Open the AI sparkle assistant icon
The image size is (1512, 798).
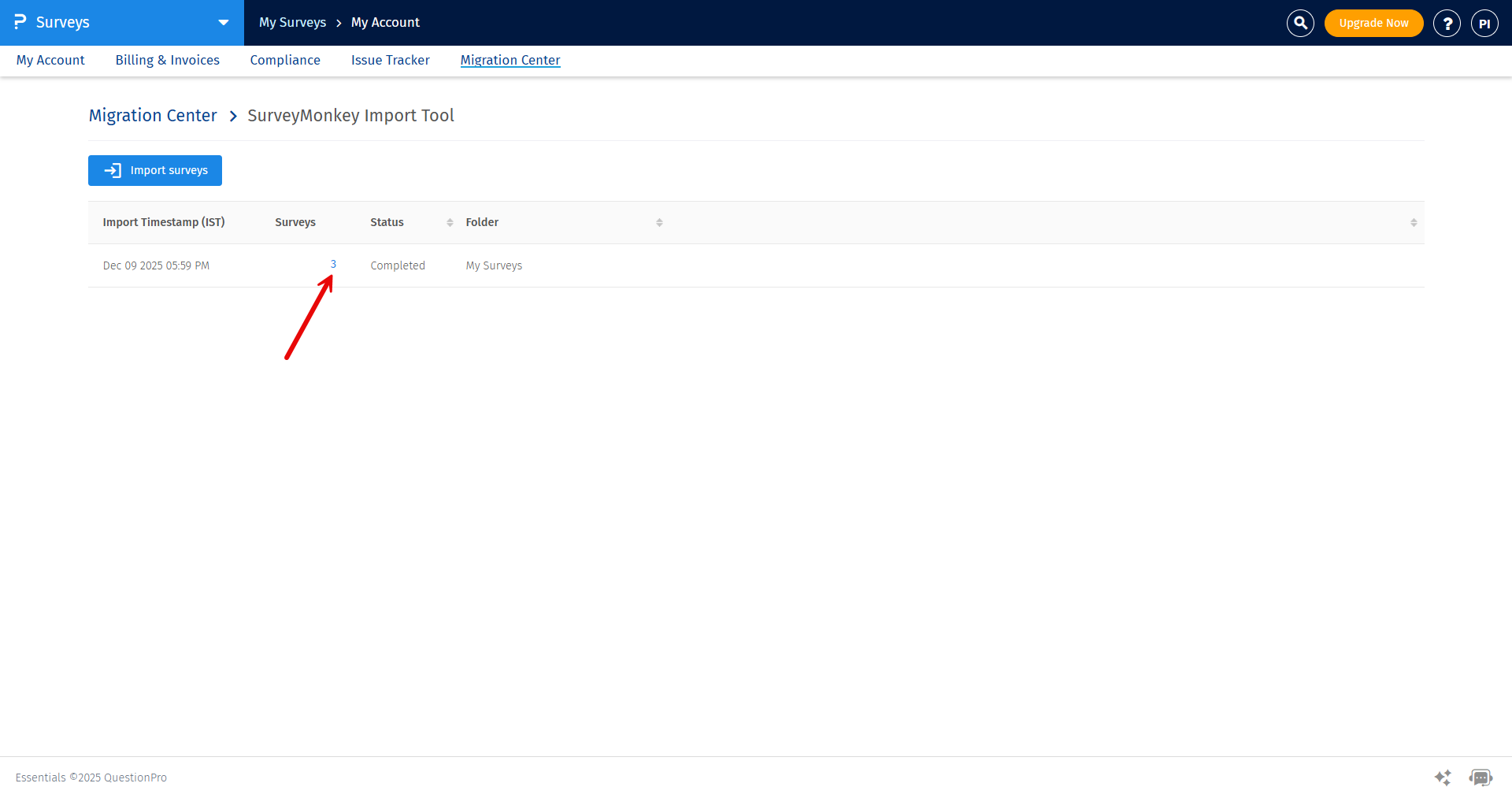pos(1443,778)
